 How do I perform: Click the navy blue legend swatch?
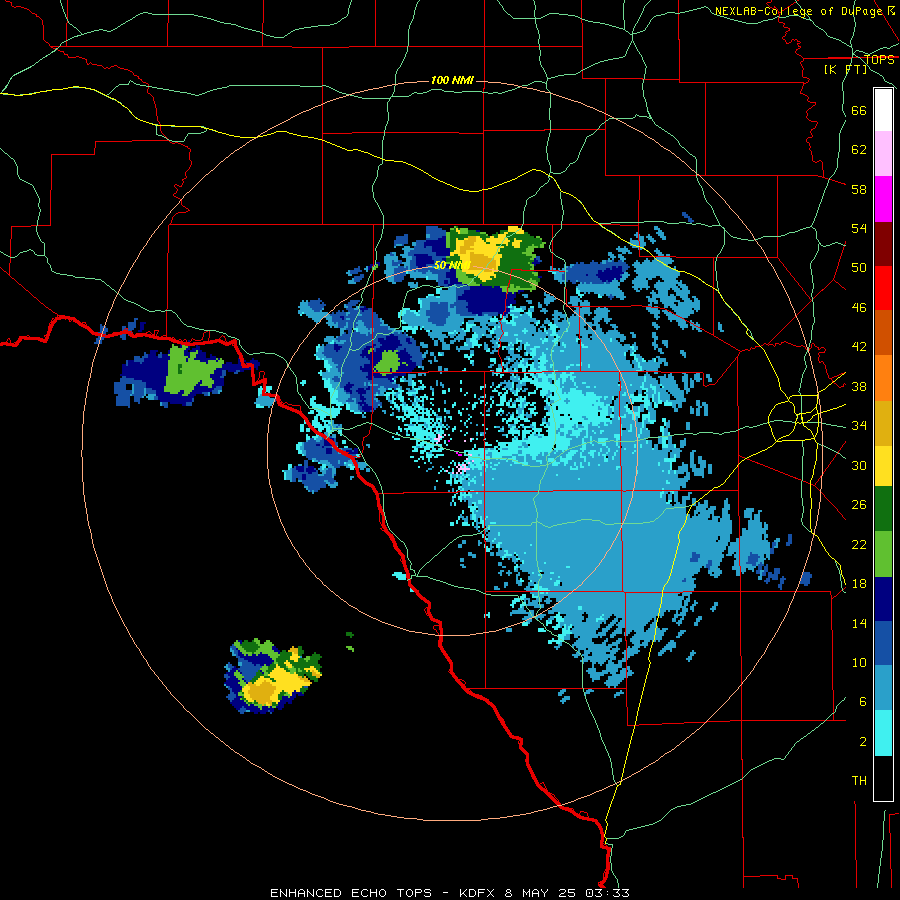883,599
